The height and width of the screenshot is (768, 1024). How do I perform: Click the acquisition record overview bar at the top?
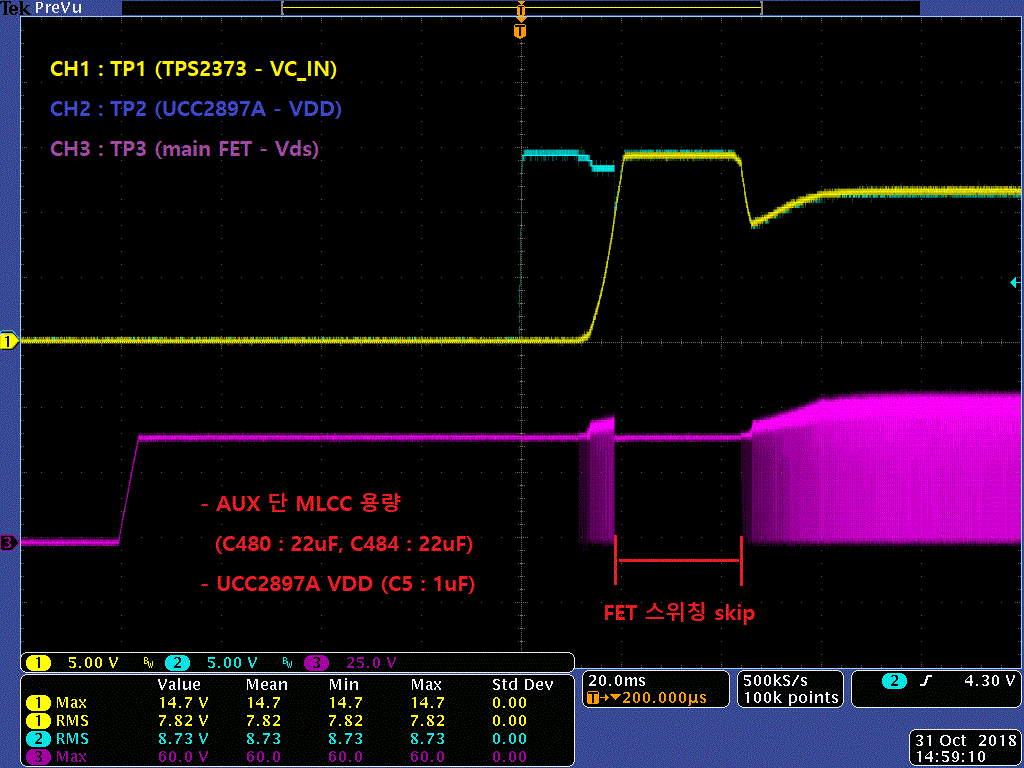click(521, 8)
